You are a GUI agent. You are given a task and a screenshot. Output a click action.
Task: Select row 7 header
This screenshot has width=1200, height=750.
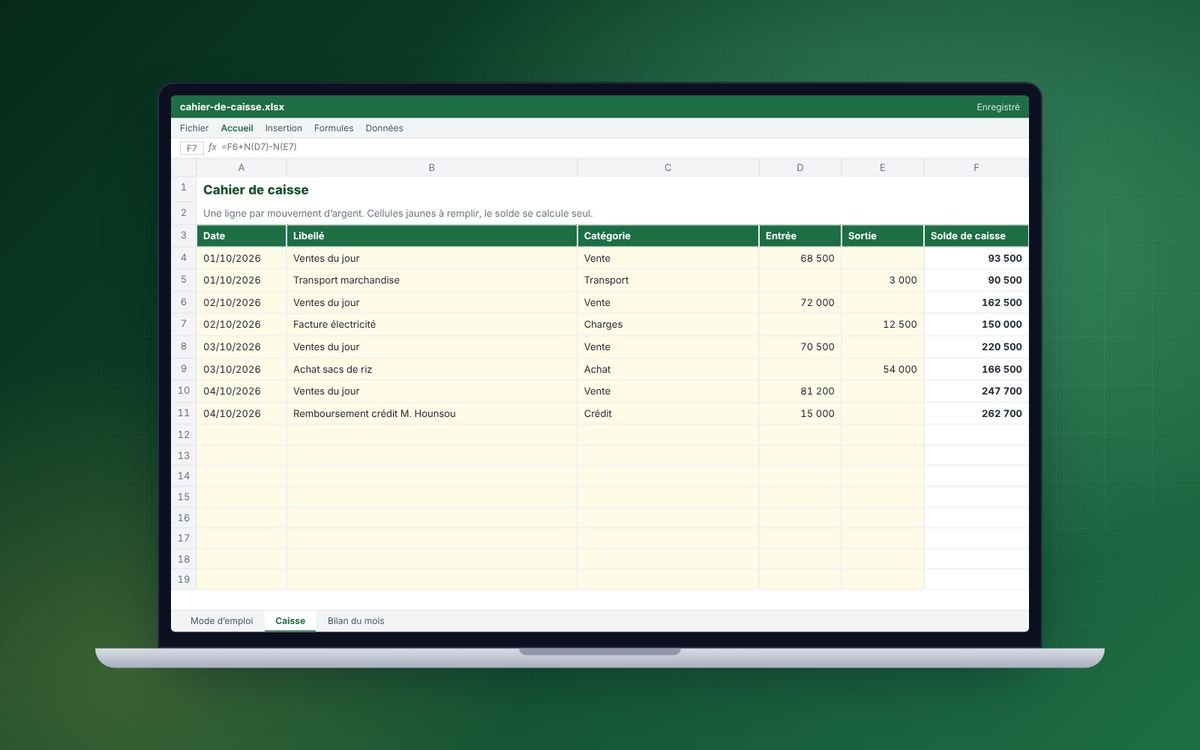(184, 324)
